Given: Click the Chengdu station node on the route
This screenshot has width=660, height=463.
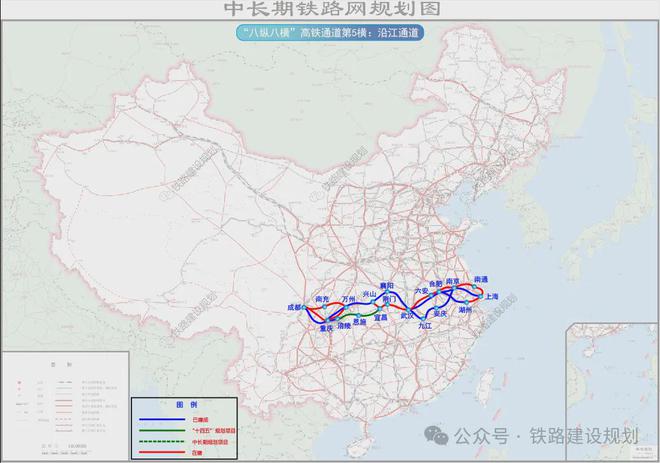Looking at the screenshot, I should pyautogui.click(x=304, y=308).
